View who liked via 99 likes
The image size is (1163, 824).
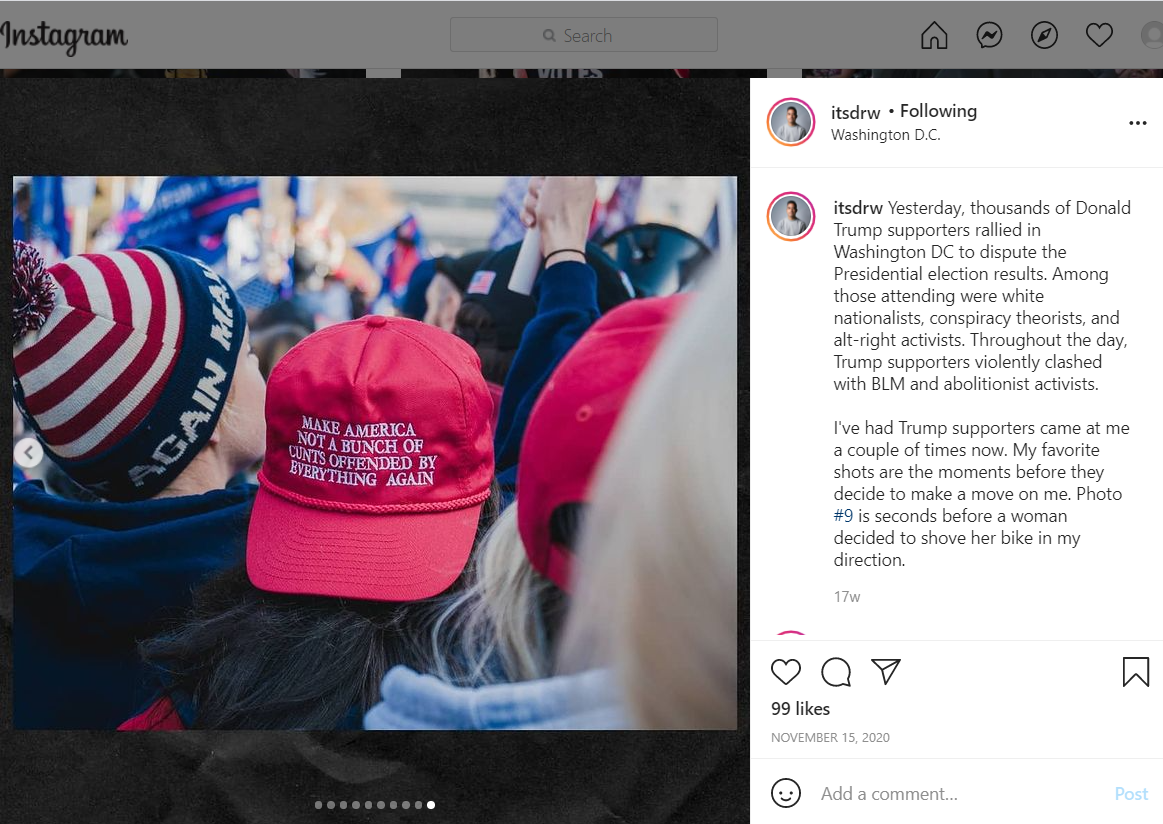point(800,709)
